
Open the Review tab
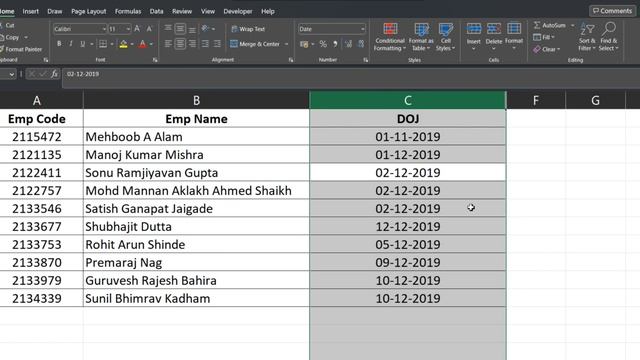182,11
